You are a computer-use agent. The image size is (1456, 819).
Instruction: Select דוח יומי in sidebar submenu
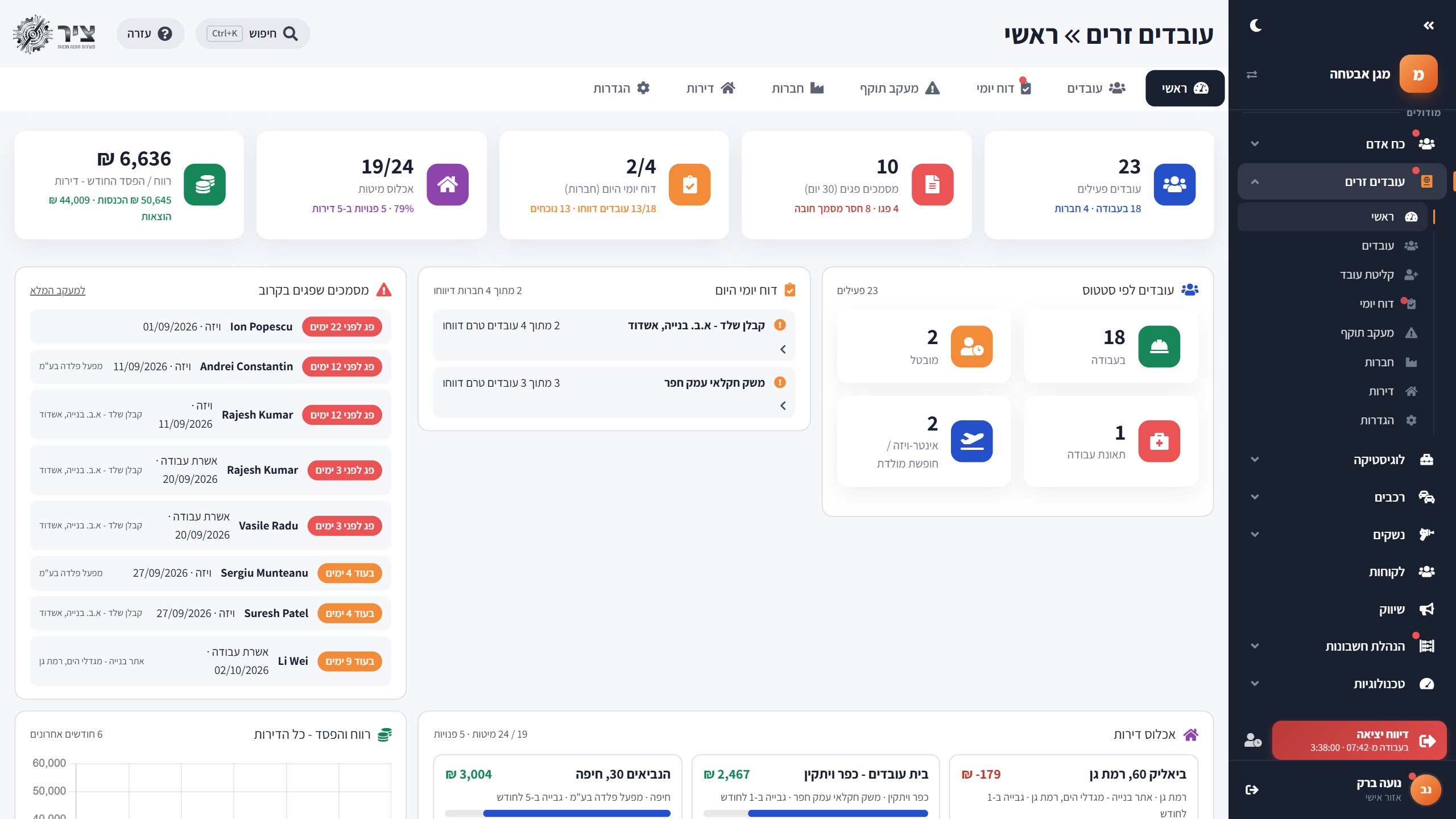[1333, 304]
